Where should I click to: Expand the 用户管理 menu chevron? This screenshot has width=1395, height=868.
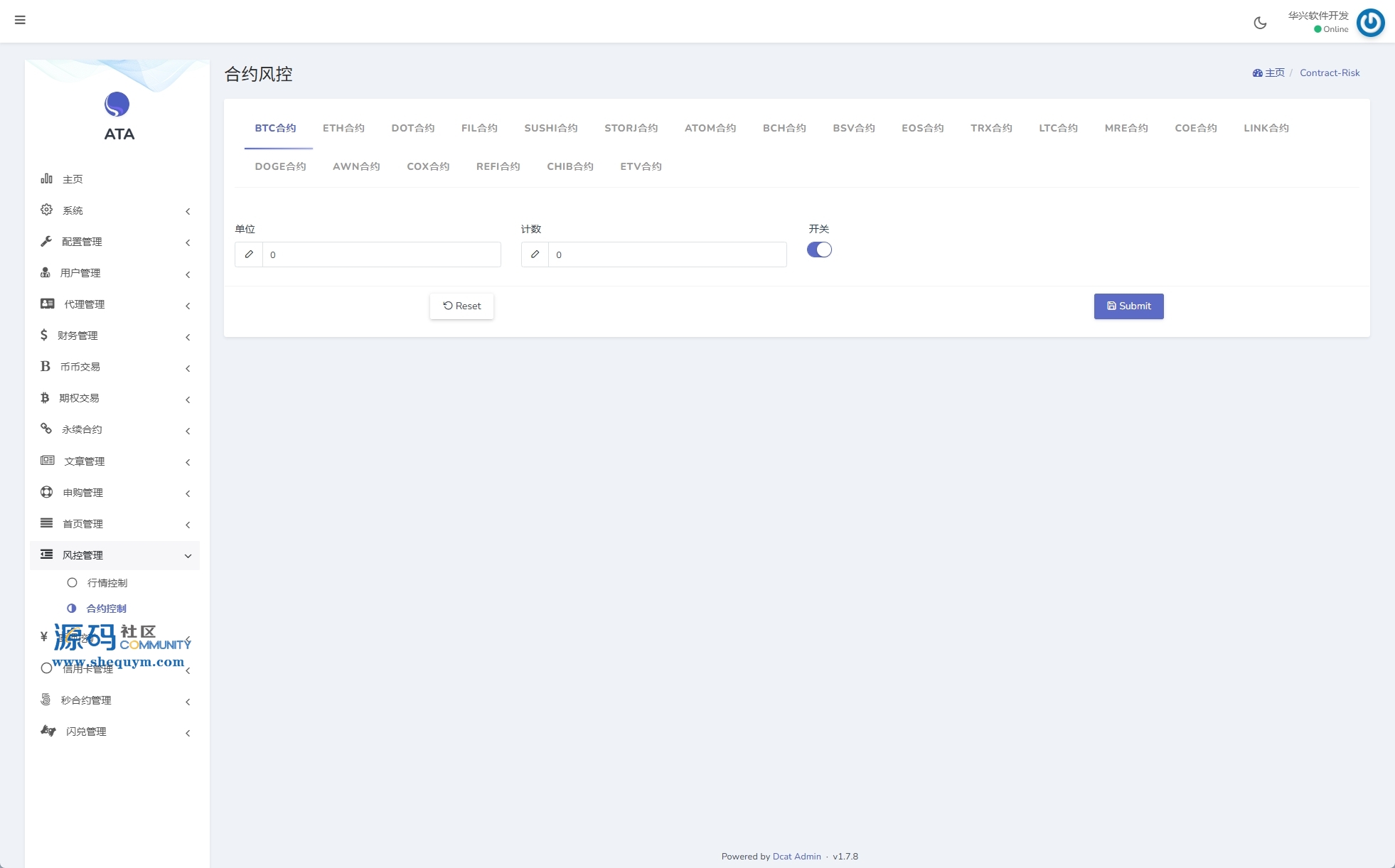pyautogui.click(x=188, y=274)
